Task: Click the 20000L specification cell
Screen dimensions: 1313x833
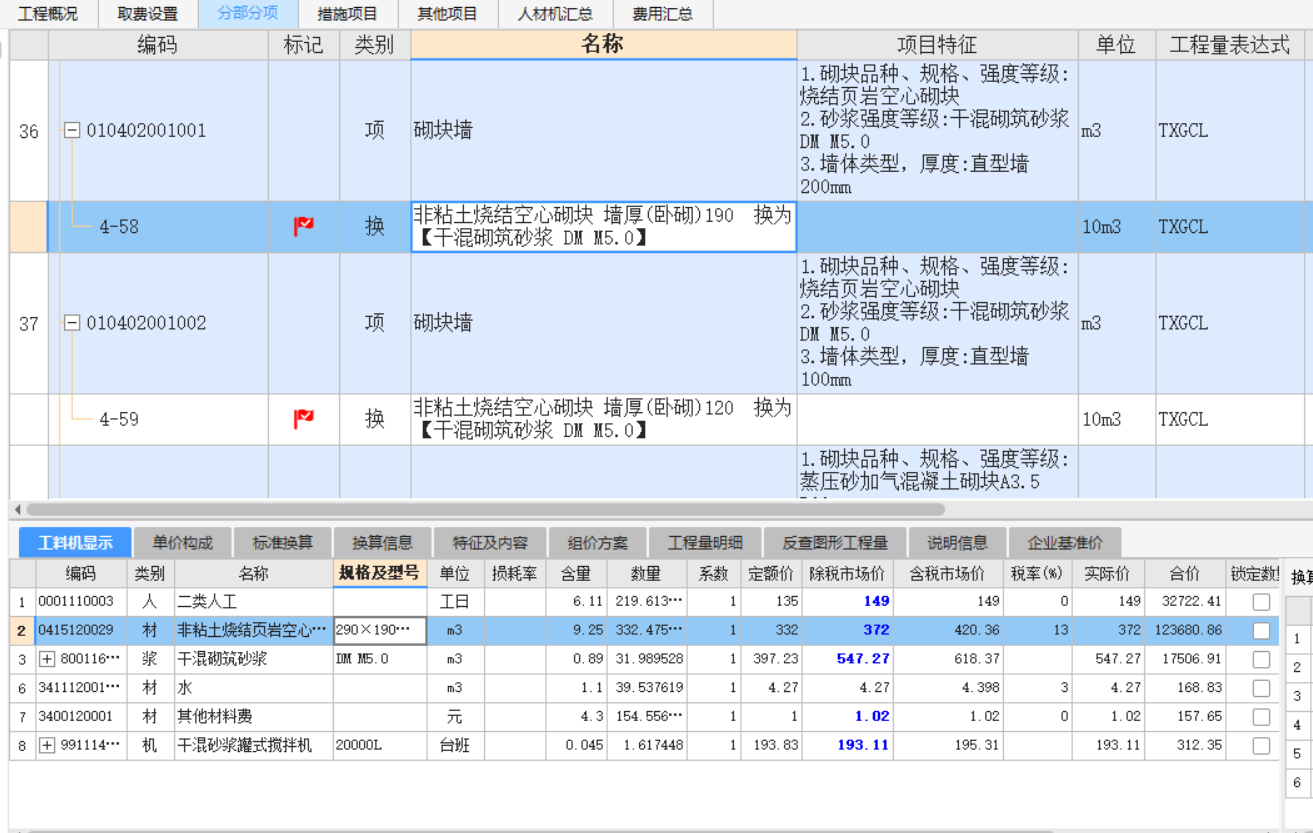Action: (x=380, y=745)
